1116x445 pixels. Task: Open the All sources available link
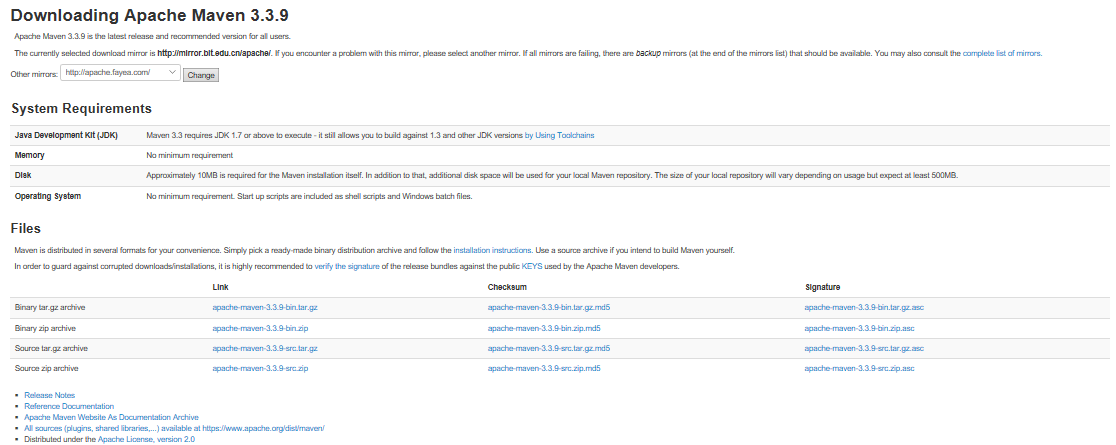point(174,429)
